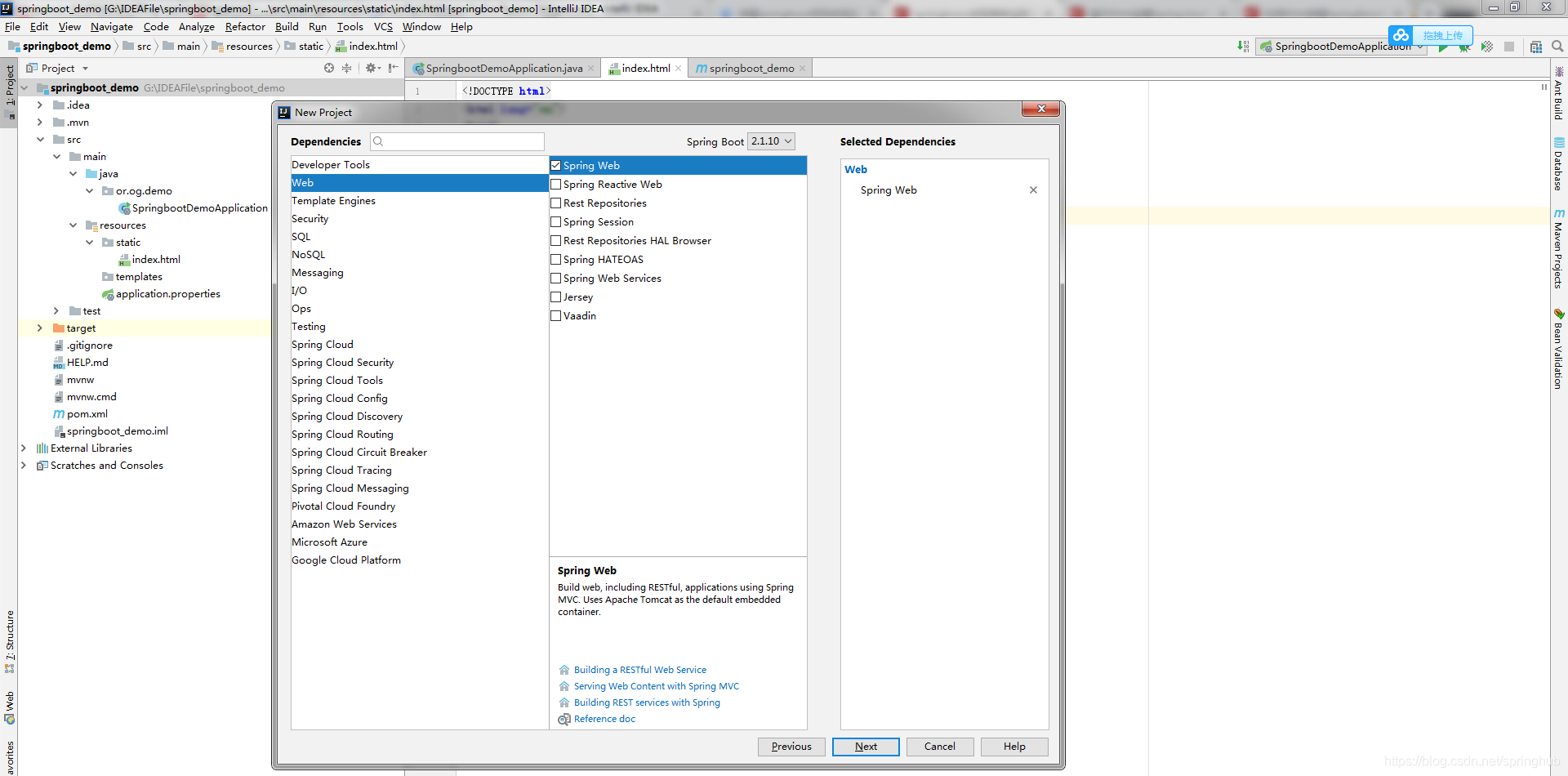The image size is (1568, 776).
Task: Expand the test folder
Action: 56,311
